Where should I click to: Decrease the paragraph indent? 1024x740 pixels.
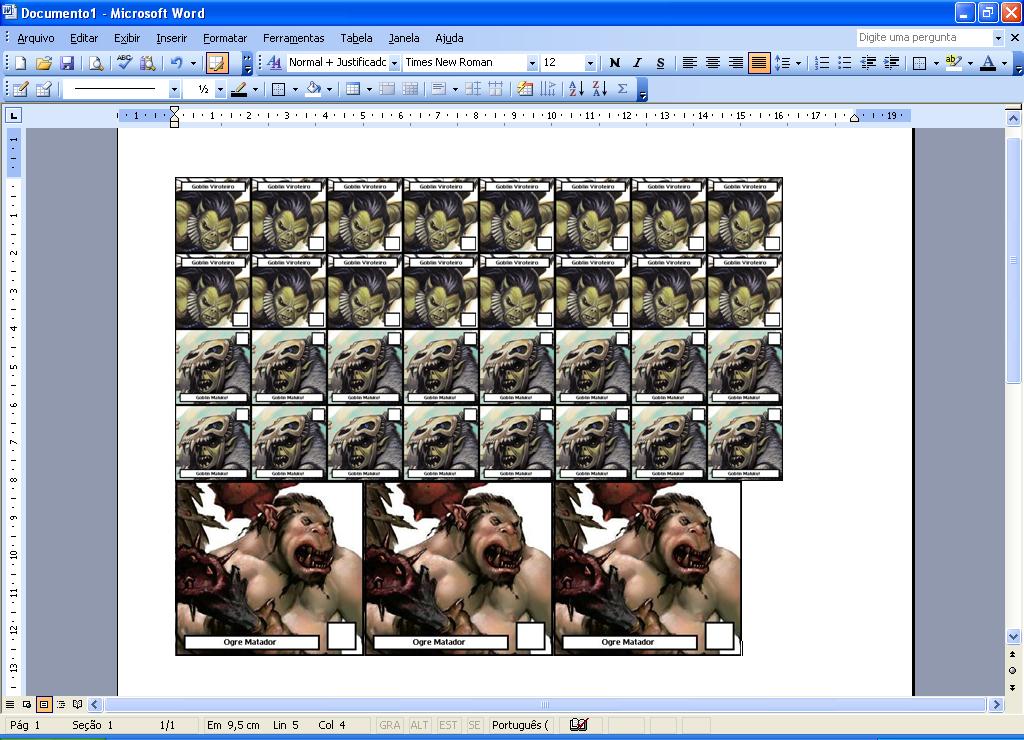[x=868, y=63]
